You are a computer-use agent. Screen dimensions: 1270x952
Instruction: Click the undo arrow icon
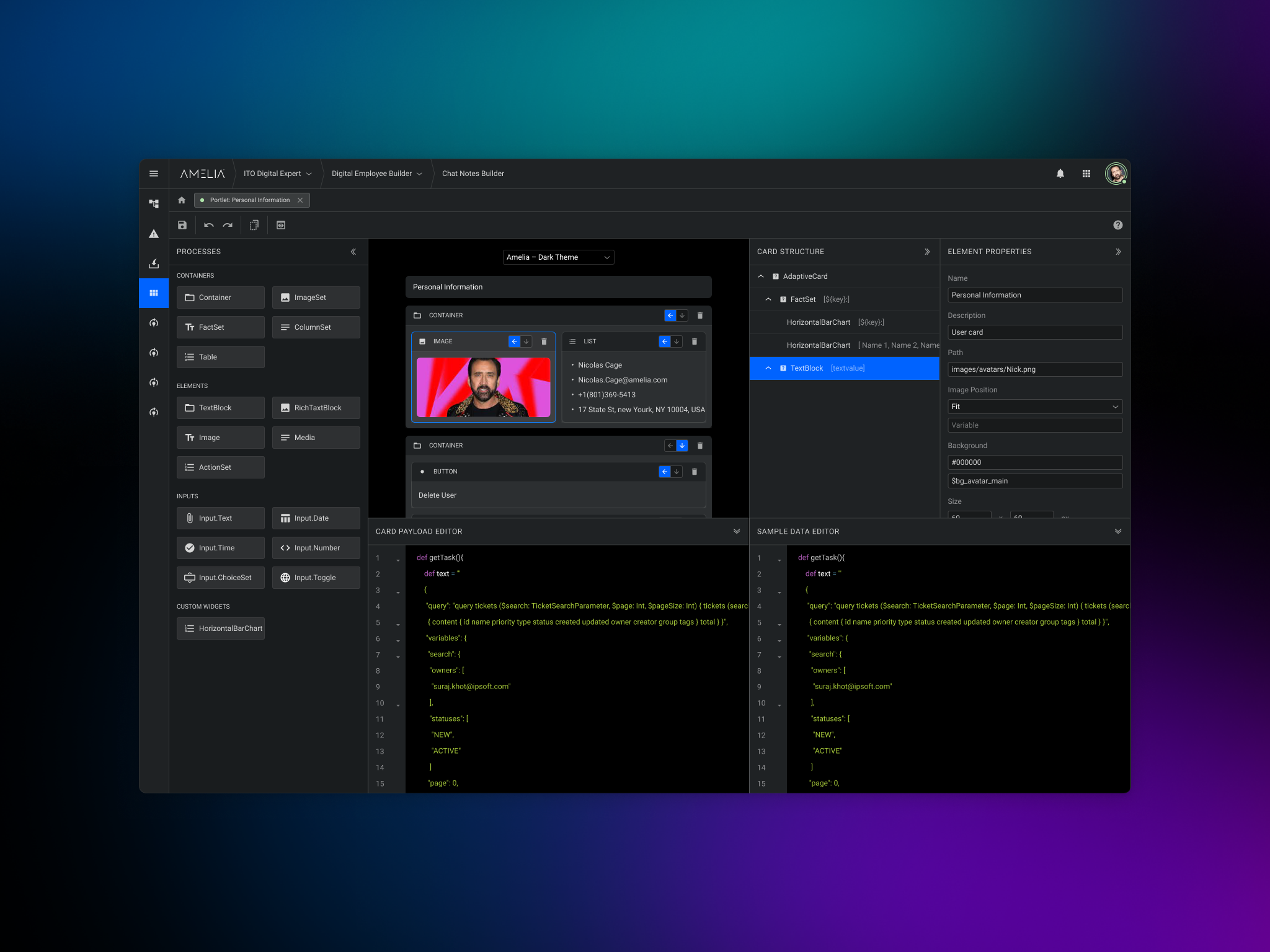(209, 225)
